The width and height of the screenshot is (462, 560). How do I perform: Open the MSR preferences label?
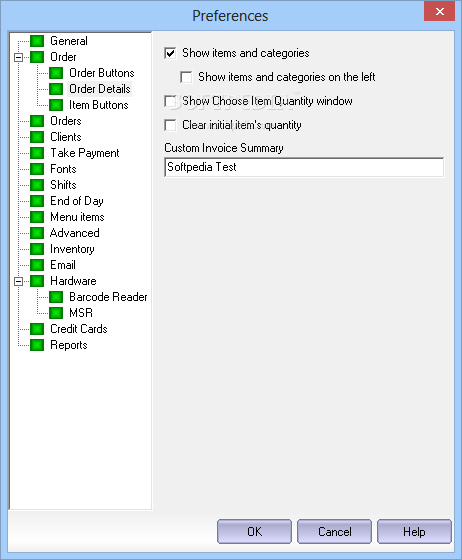tap(81, 313)
